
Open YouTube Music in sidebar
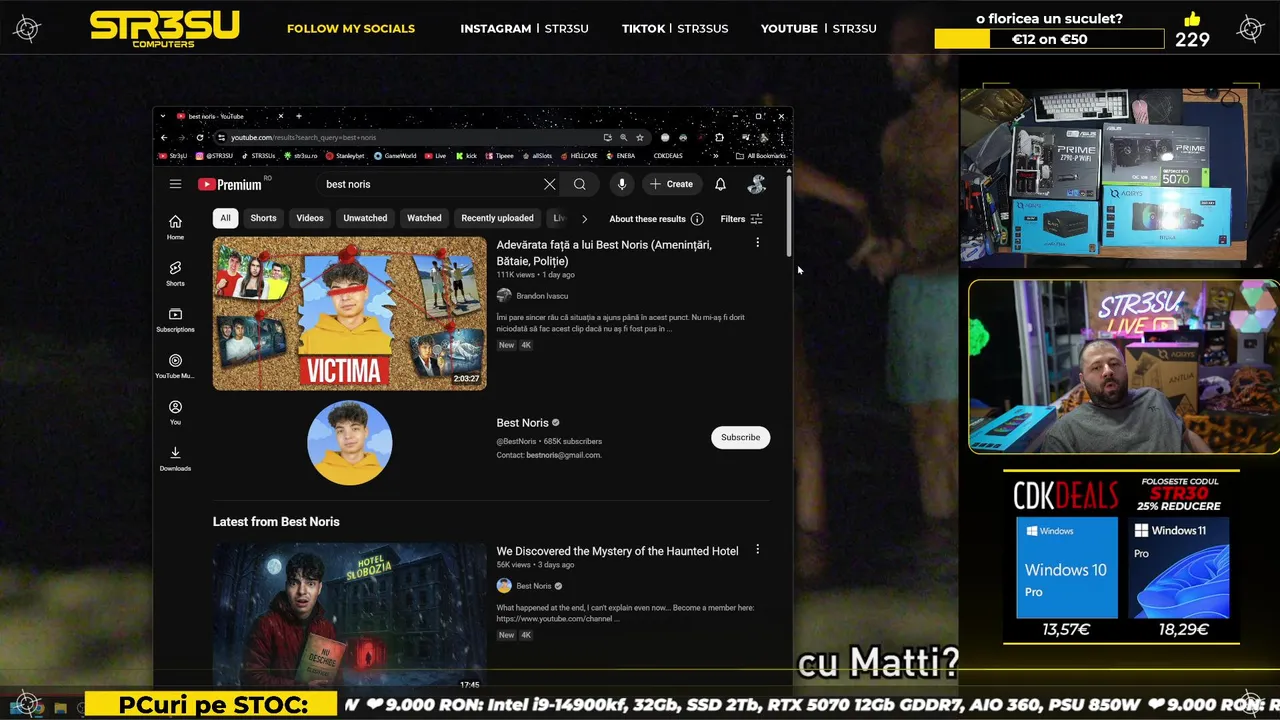[175, 366]
